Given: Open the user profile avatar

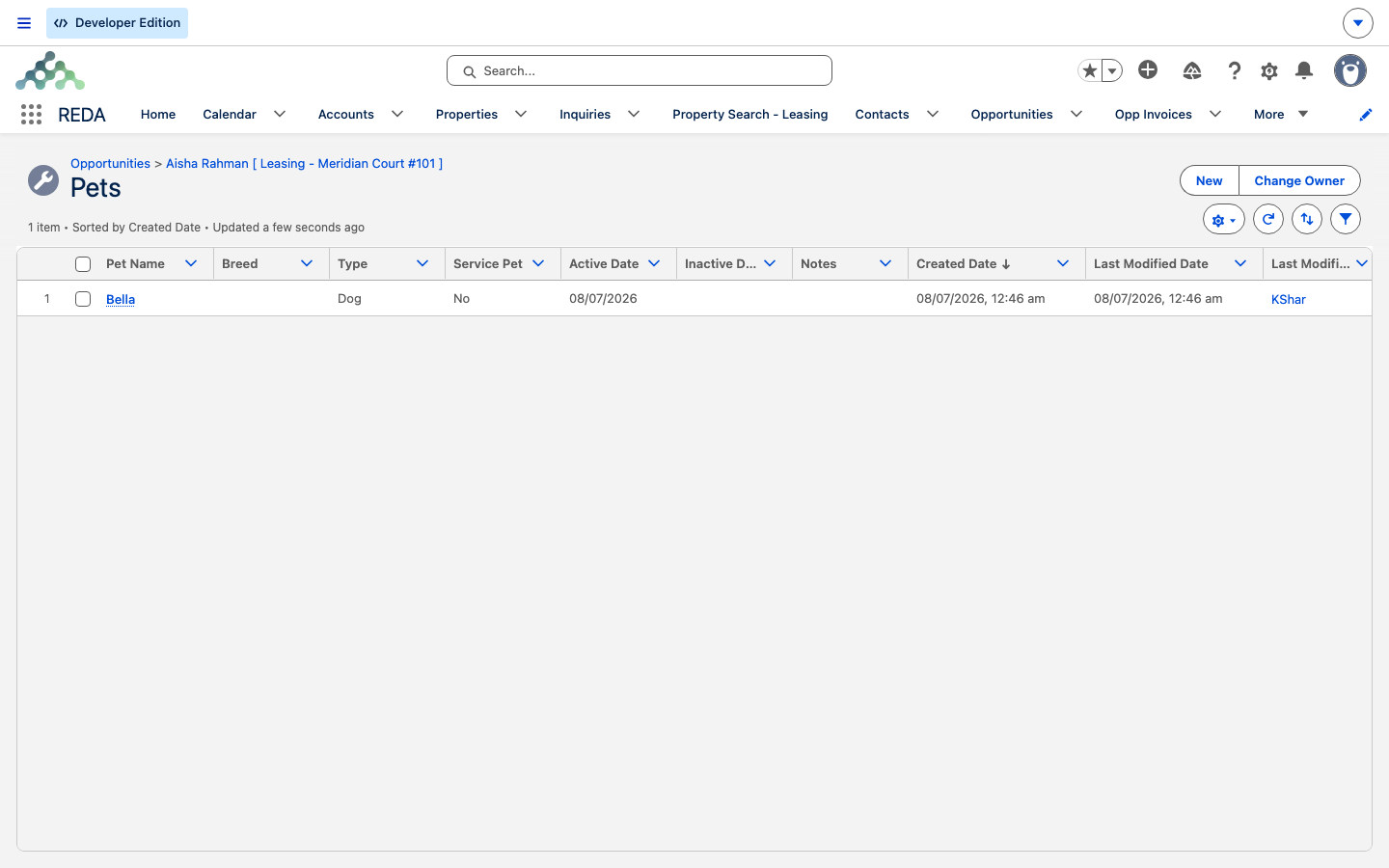Looking at the screenshot, I should coord(1350,70).
